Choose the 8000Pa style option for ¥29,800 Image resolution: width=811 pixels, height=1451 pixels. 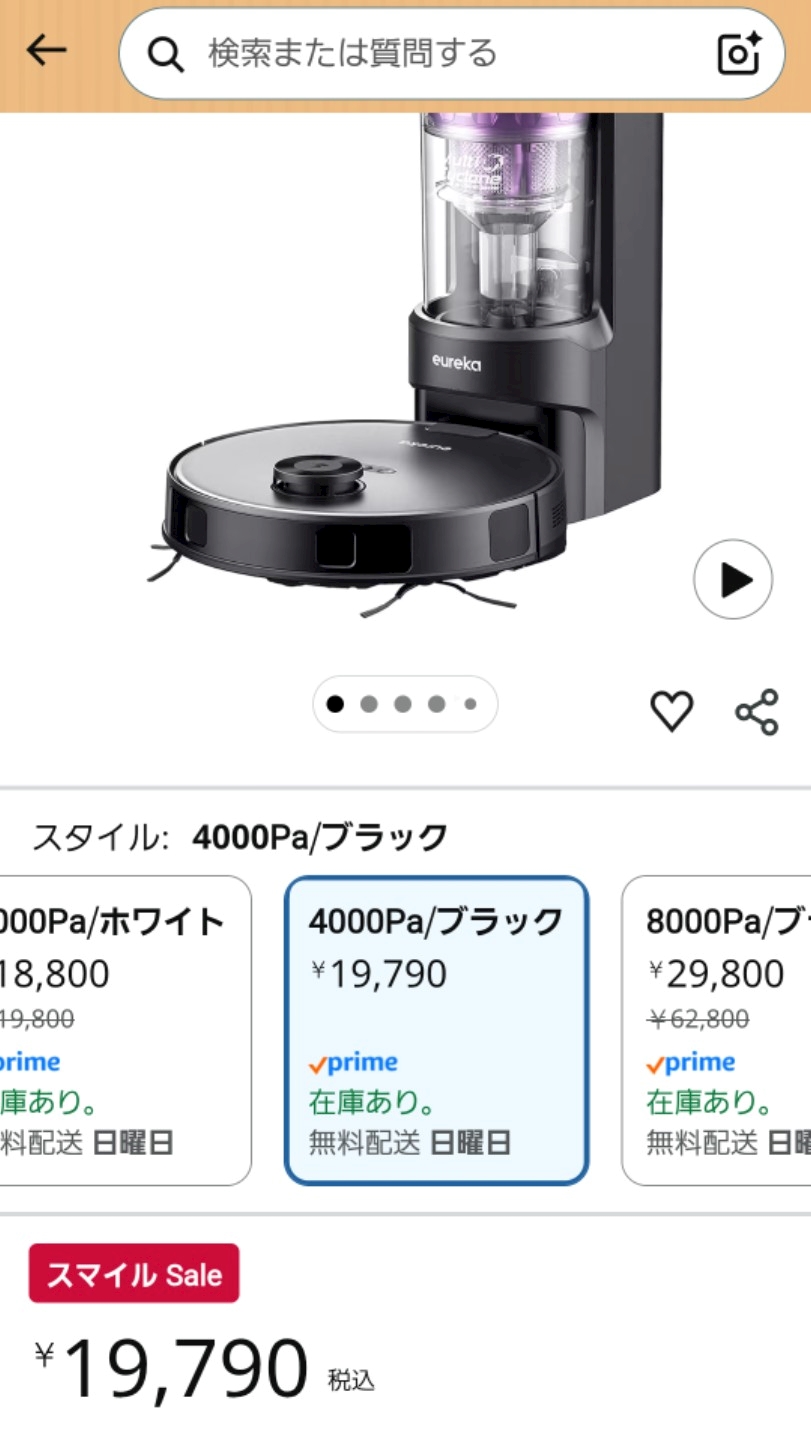(716, 1030)
